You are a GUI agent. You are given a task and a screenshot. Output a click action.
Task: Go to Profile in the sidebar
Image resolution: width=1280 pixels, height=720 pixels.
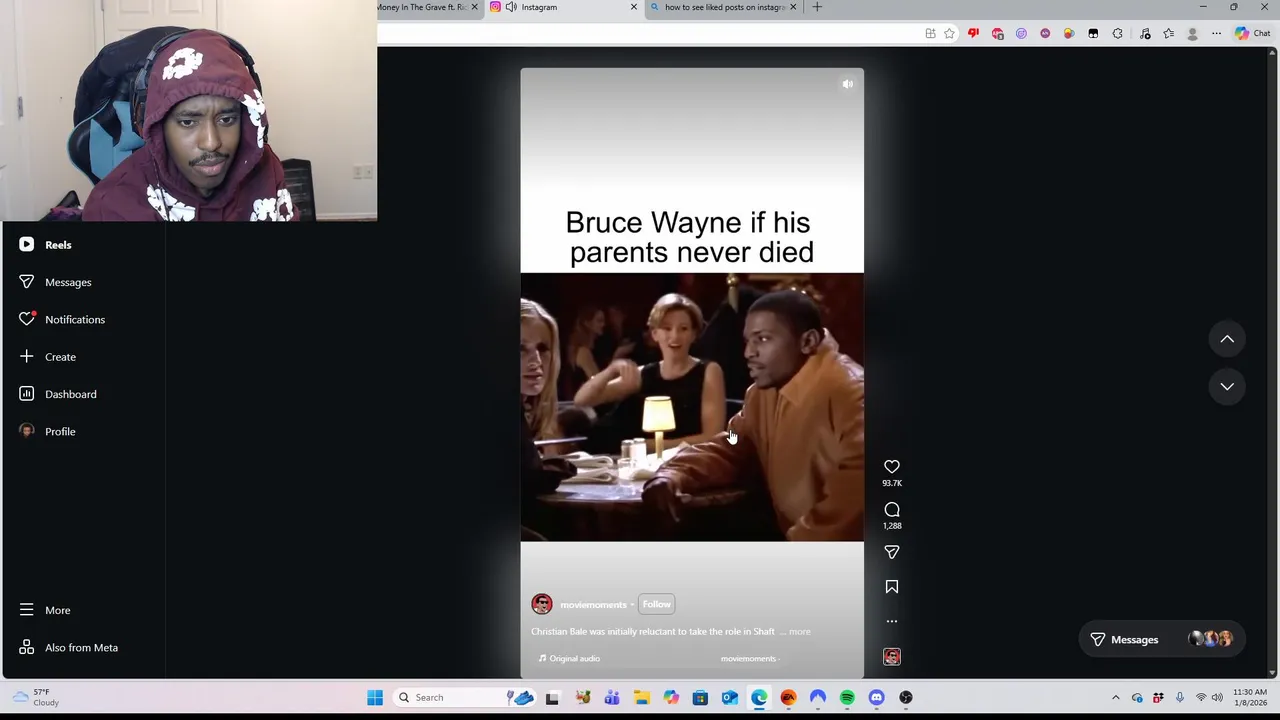(47, 431)
